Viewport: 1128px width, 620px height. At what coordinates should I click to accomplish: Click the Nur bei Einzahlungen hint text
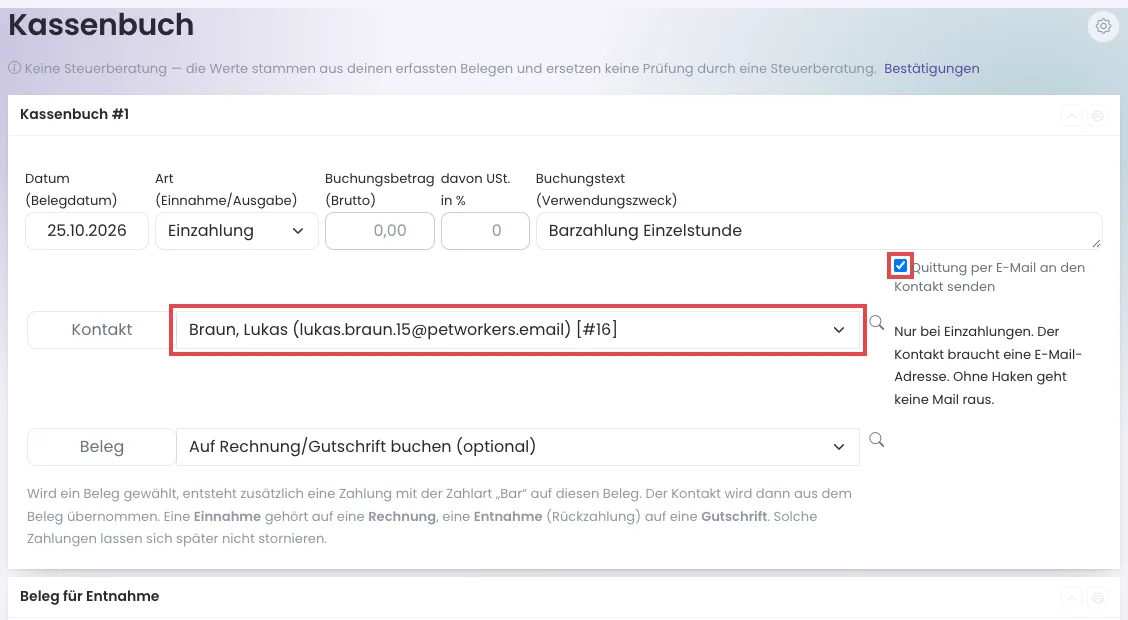[988, 365]
